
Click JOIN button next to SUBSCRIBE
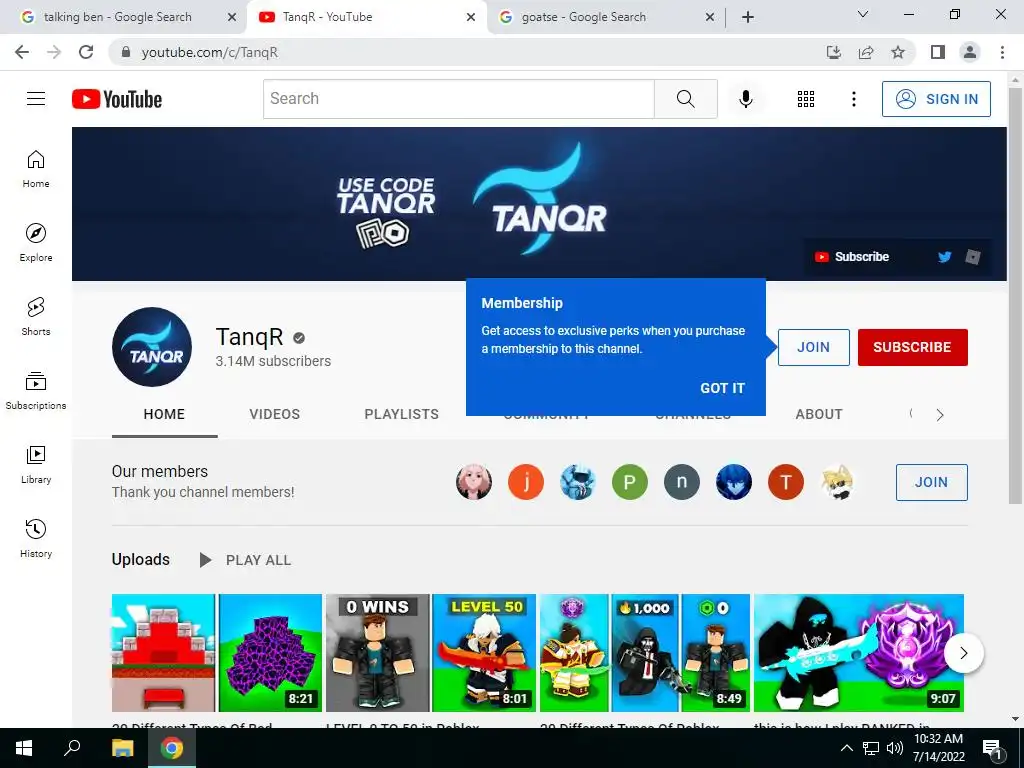tap(814, 347)
